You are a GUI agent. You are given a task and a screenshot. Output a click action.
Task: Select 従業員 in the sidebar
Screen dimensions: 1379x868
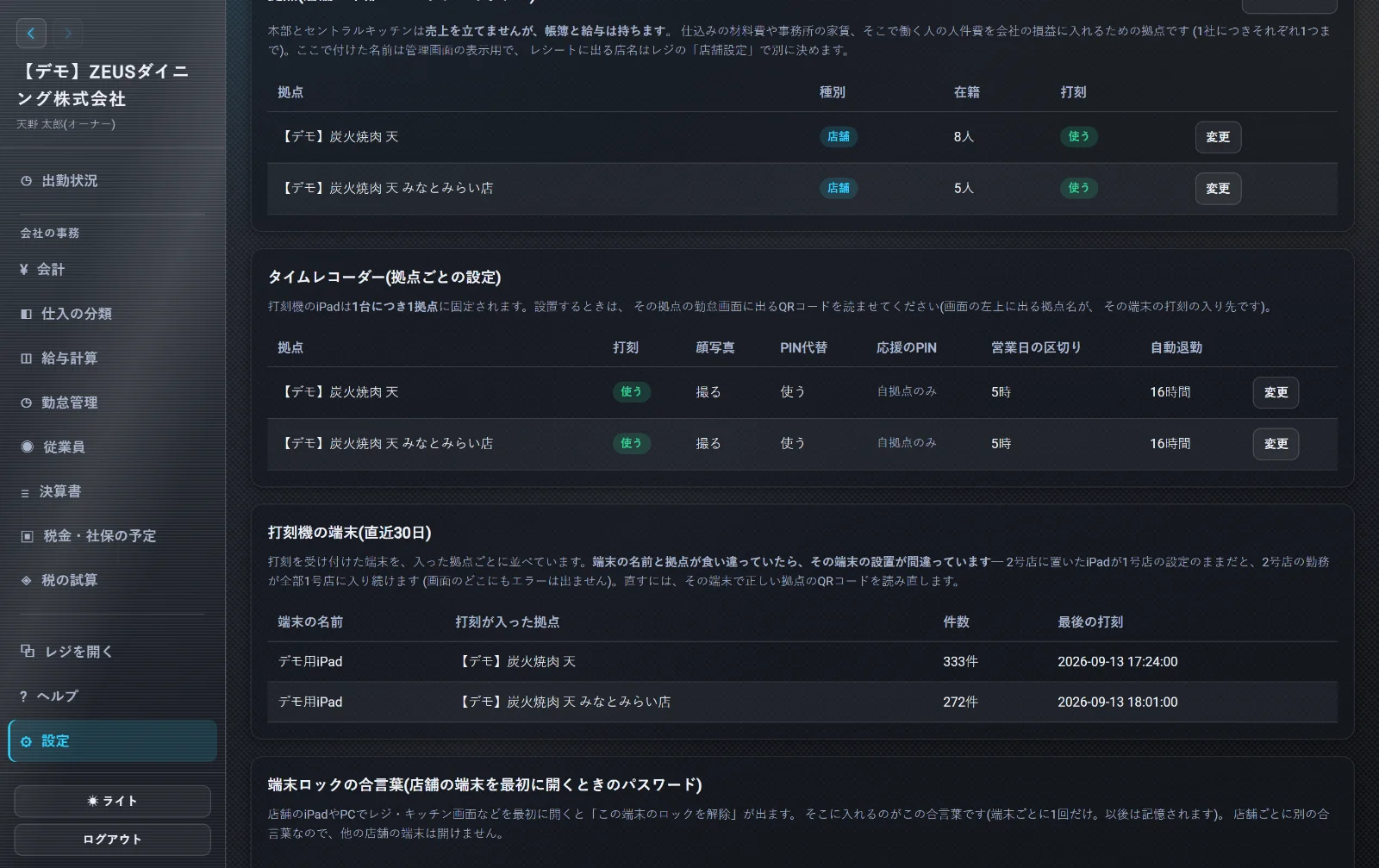pos(112,446)
